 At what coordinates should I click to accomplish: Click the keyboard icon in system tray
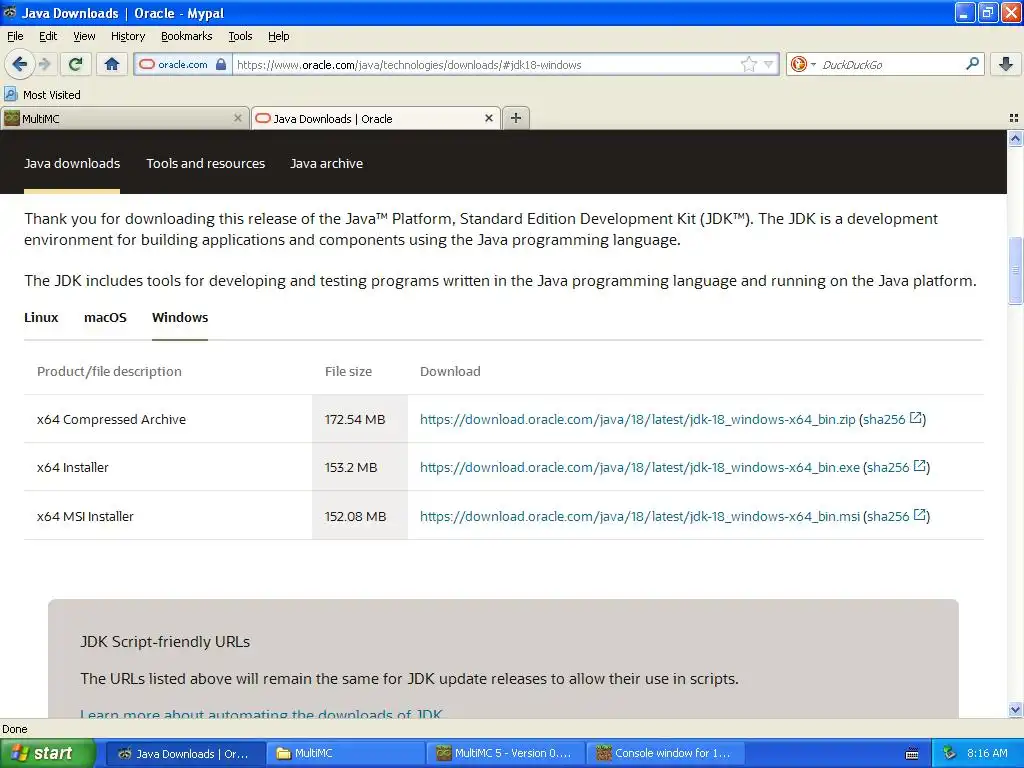912,754
